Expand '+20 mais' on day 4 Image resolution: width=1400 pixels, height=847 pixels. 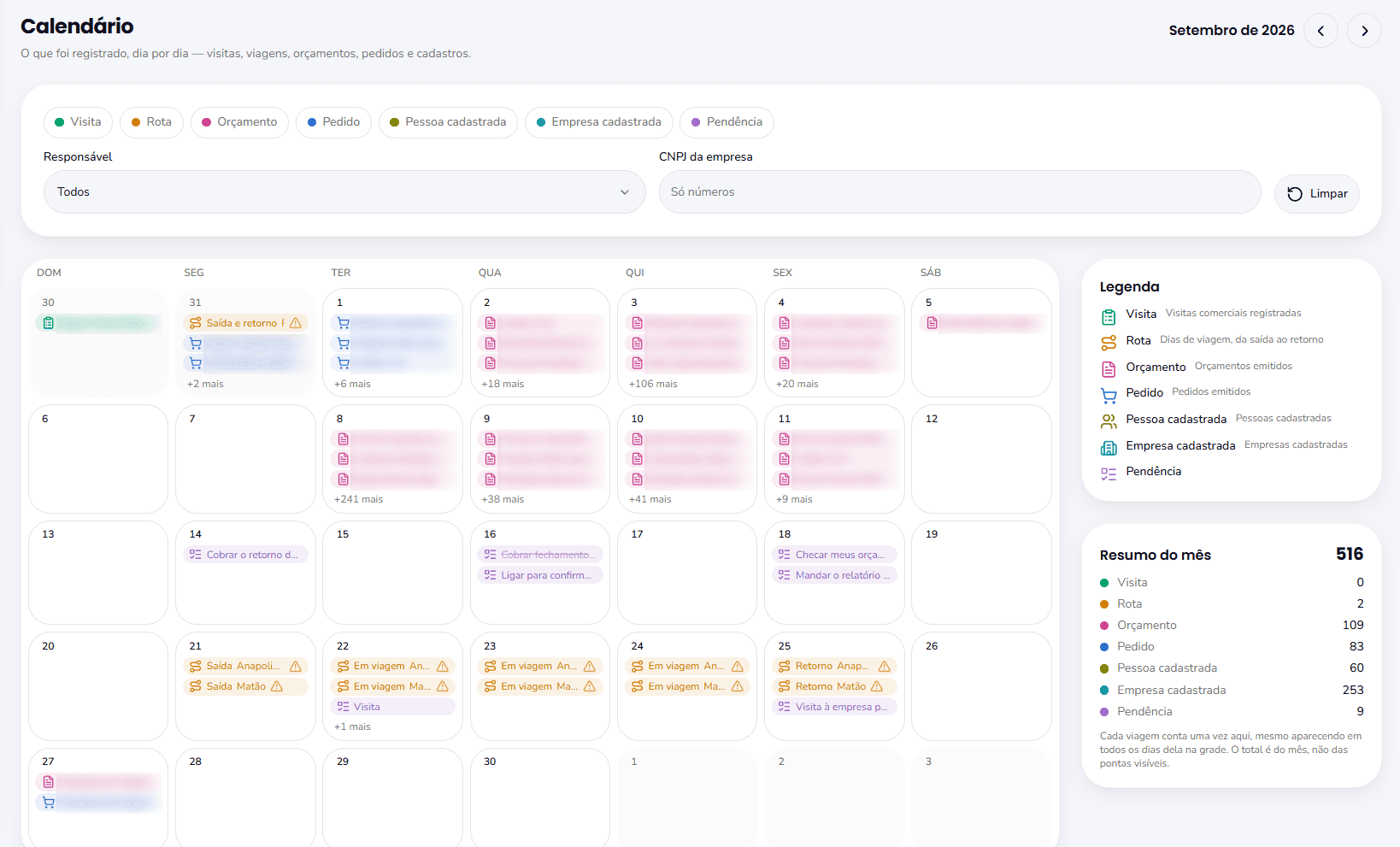click(x=797, y=384)
